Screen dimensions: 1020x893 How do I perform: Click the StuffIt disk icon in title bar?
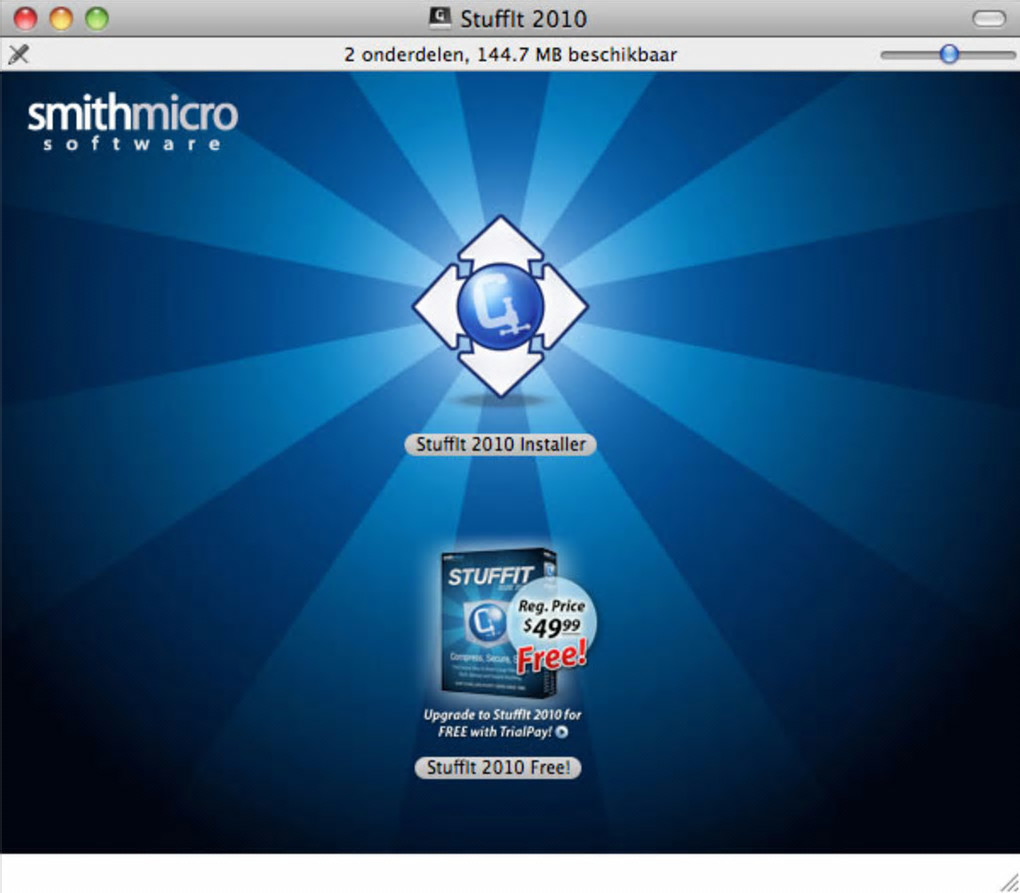coord(440,18)
